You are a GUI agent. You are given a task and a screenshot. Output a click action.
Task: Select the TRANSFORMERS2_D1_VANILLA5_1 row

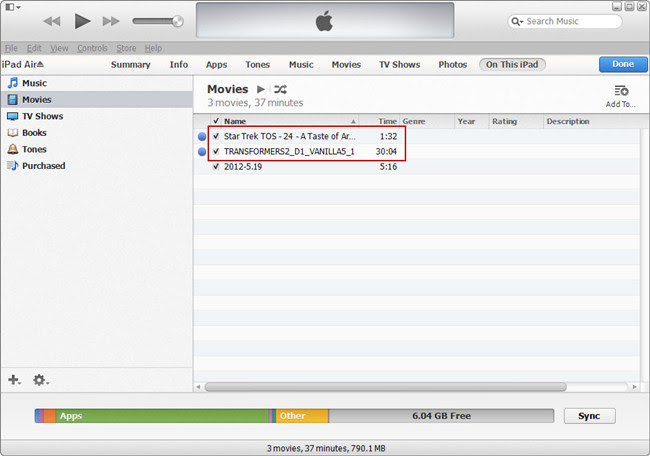(x=417, y=151)
